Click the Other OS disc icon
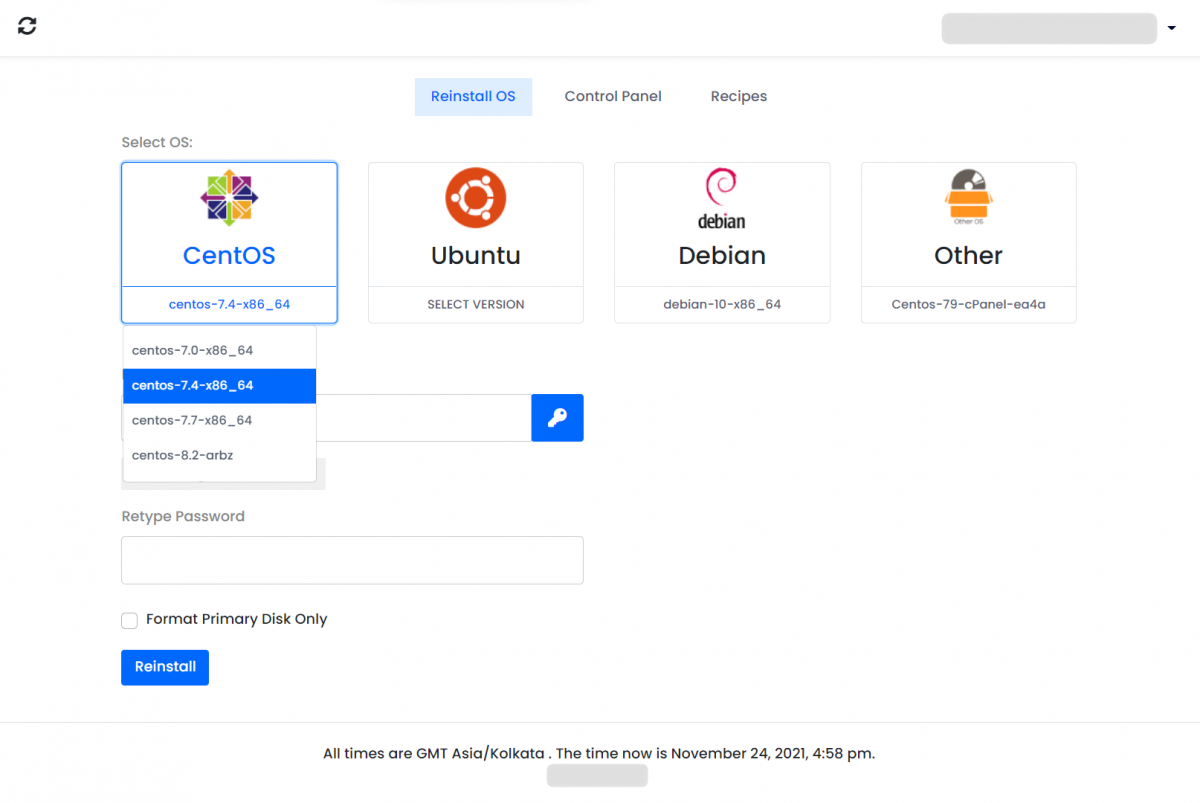Viewport: 1200px width, 803px height. point(968,196)
